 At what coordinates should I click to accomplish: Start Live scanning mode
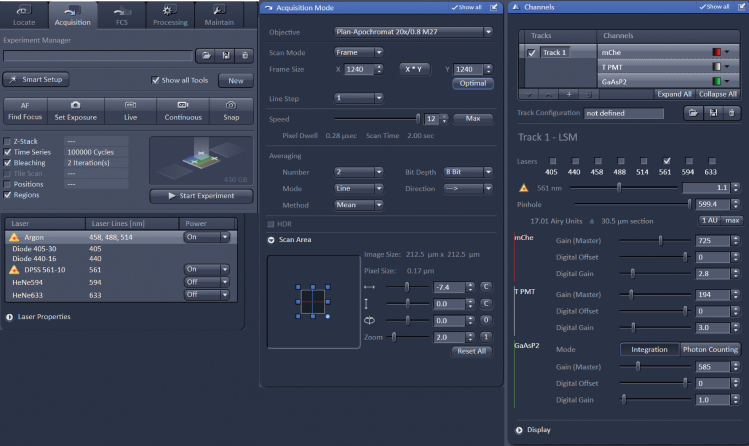(x=128, y=103)
